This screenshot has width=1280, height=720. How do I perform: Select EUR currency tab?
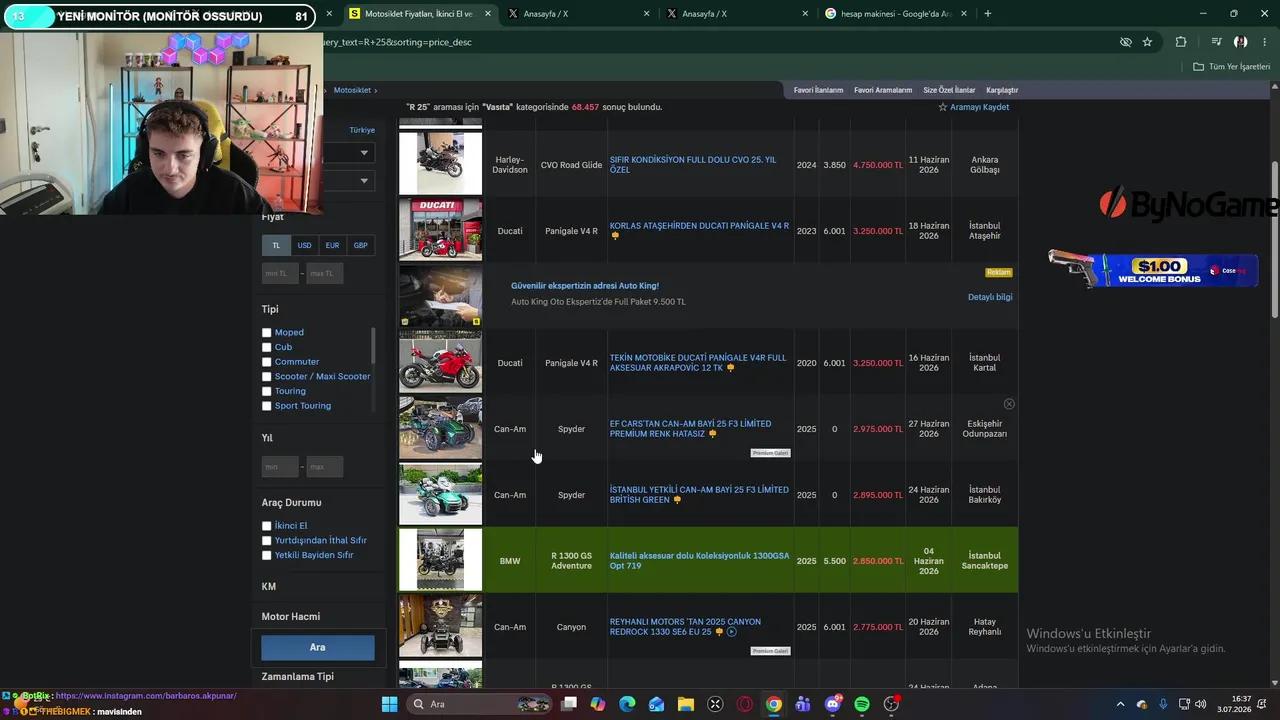(x=332, y=245)
